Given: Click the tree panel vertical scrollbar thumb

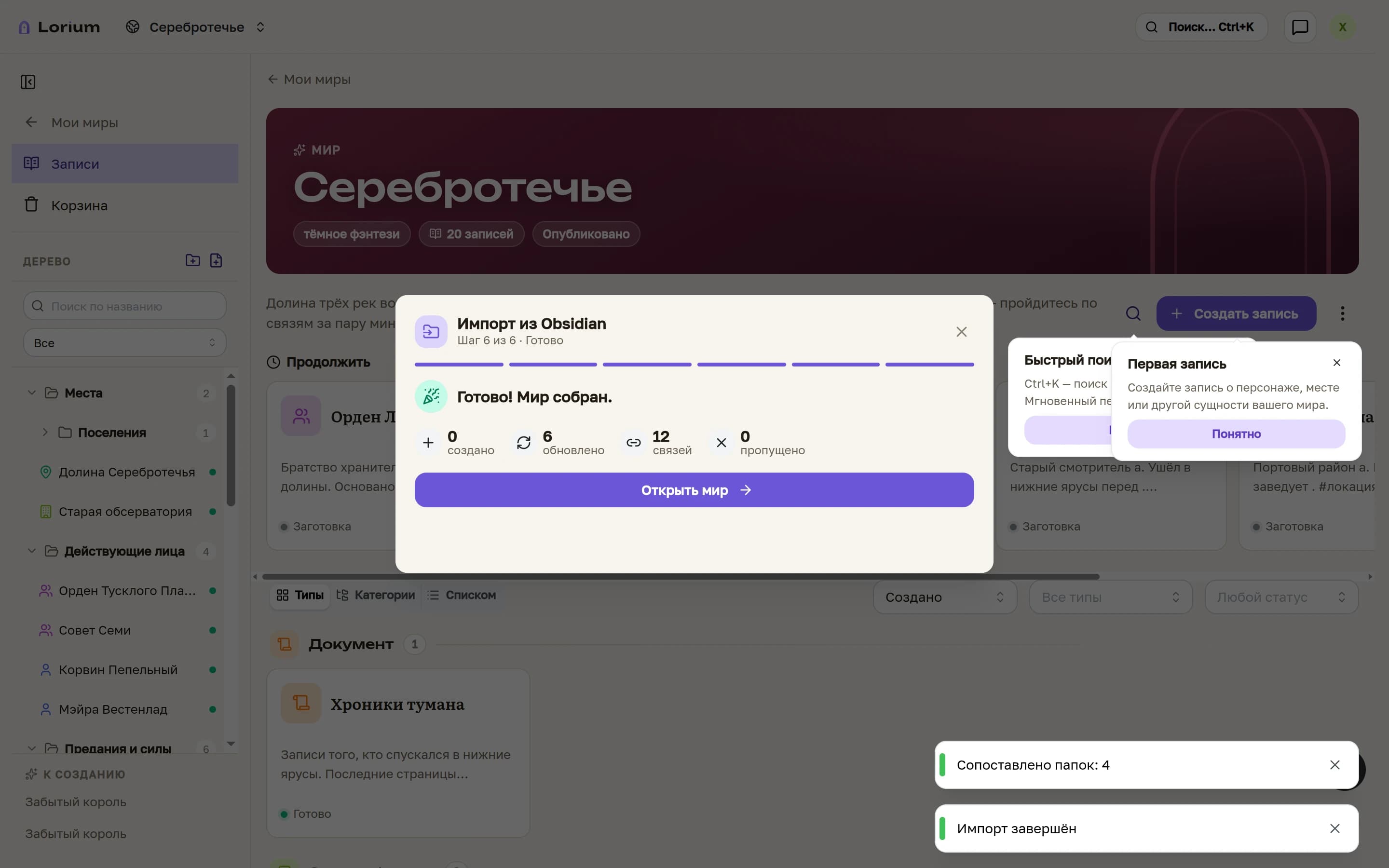Looking at the screenshot, I should coord(231,446).
